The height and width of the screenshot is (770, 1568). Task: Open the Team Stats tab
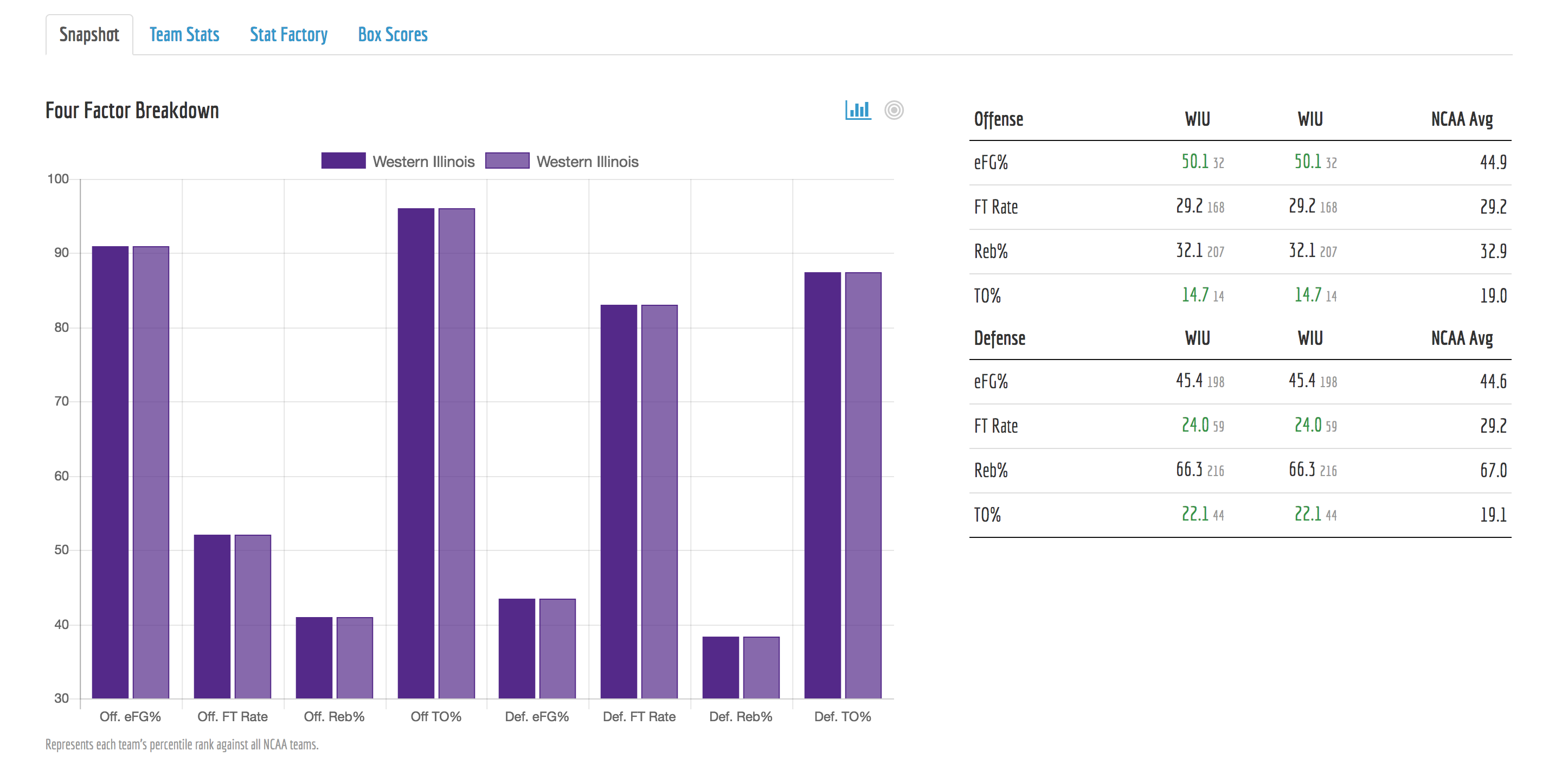184,35
